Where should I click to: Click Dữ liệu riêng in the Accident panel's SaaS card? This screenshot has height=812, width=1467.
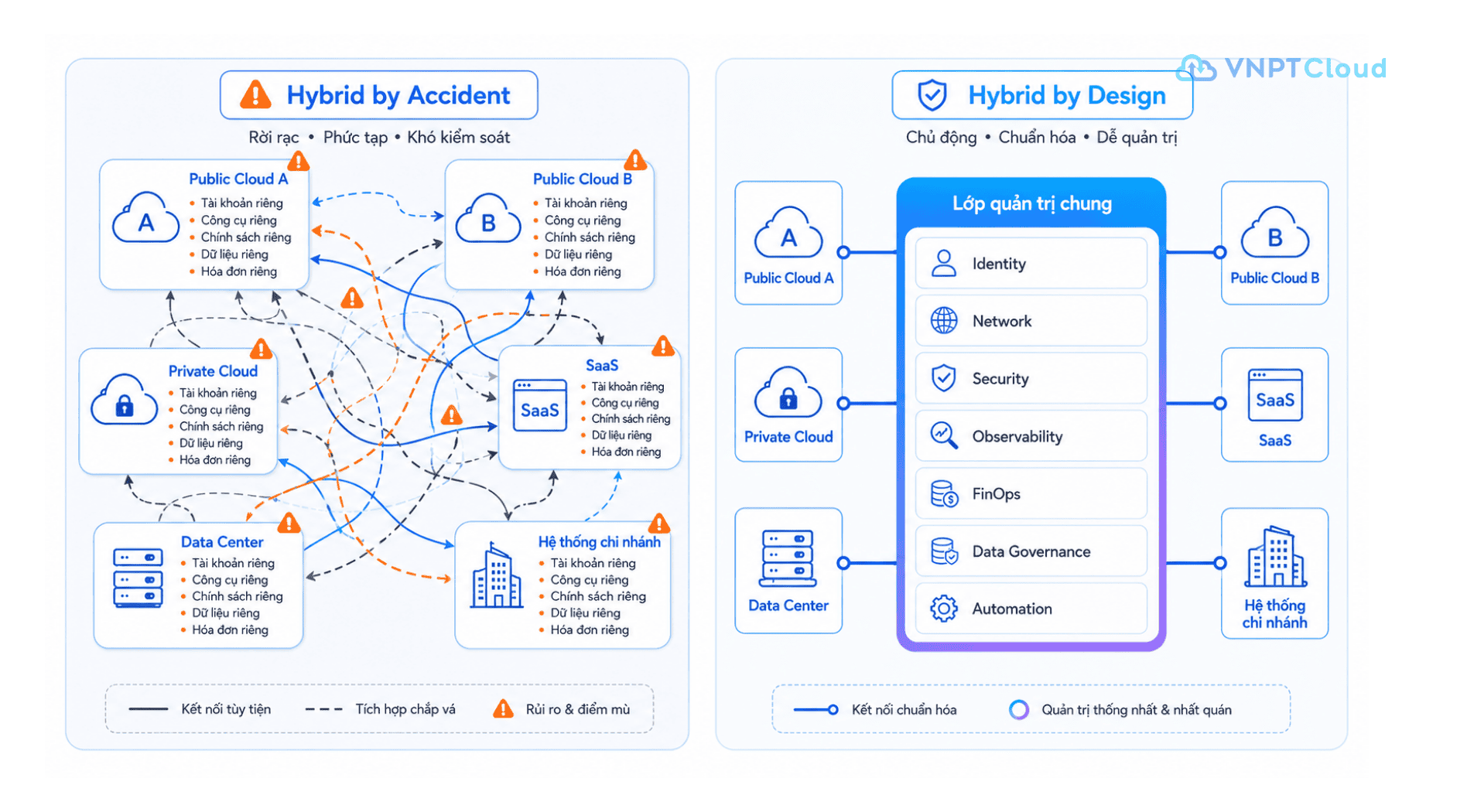pos(621,435)
